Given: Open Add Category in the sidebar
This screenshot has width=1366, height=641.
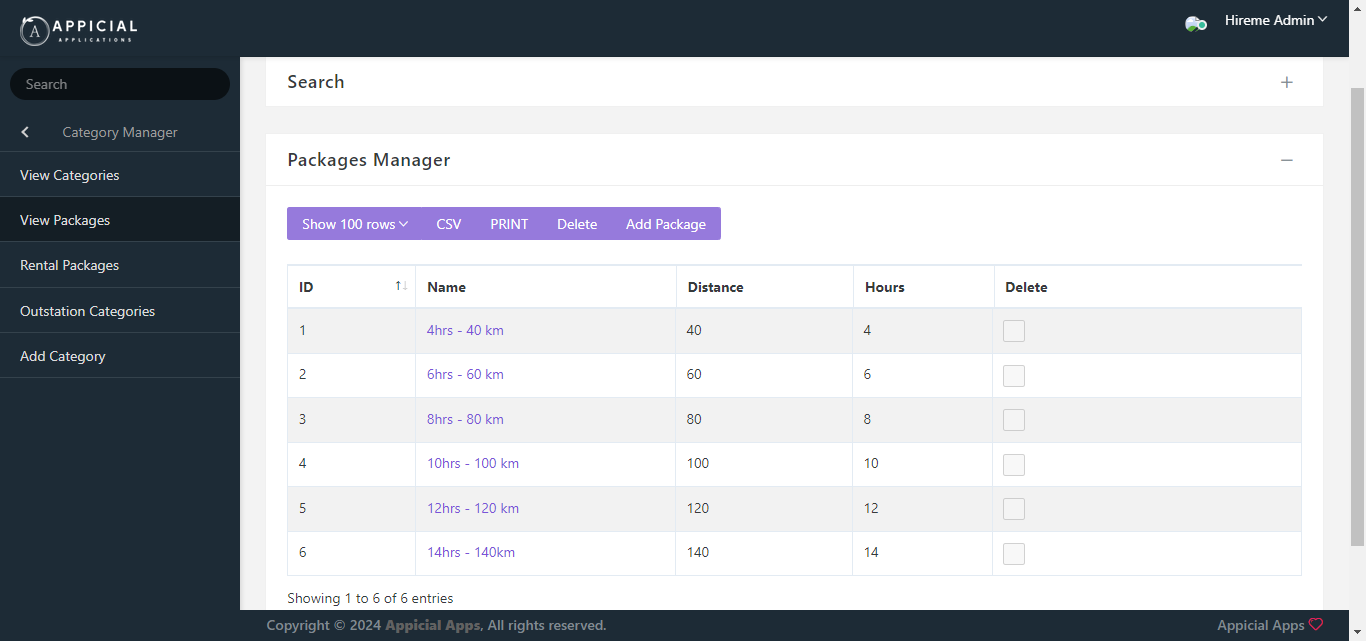Looking at the screenshot, I should 120,356.
